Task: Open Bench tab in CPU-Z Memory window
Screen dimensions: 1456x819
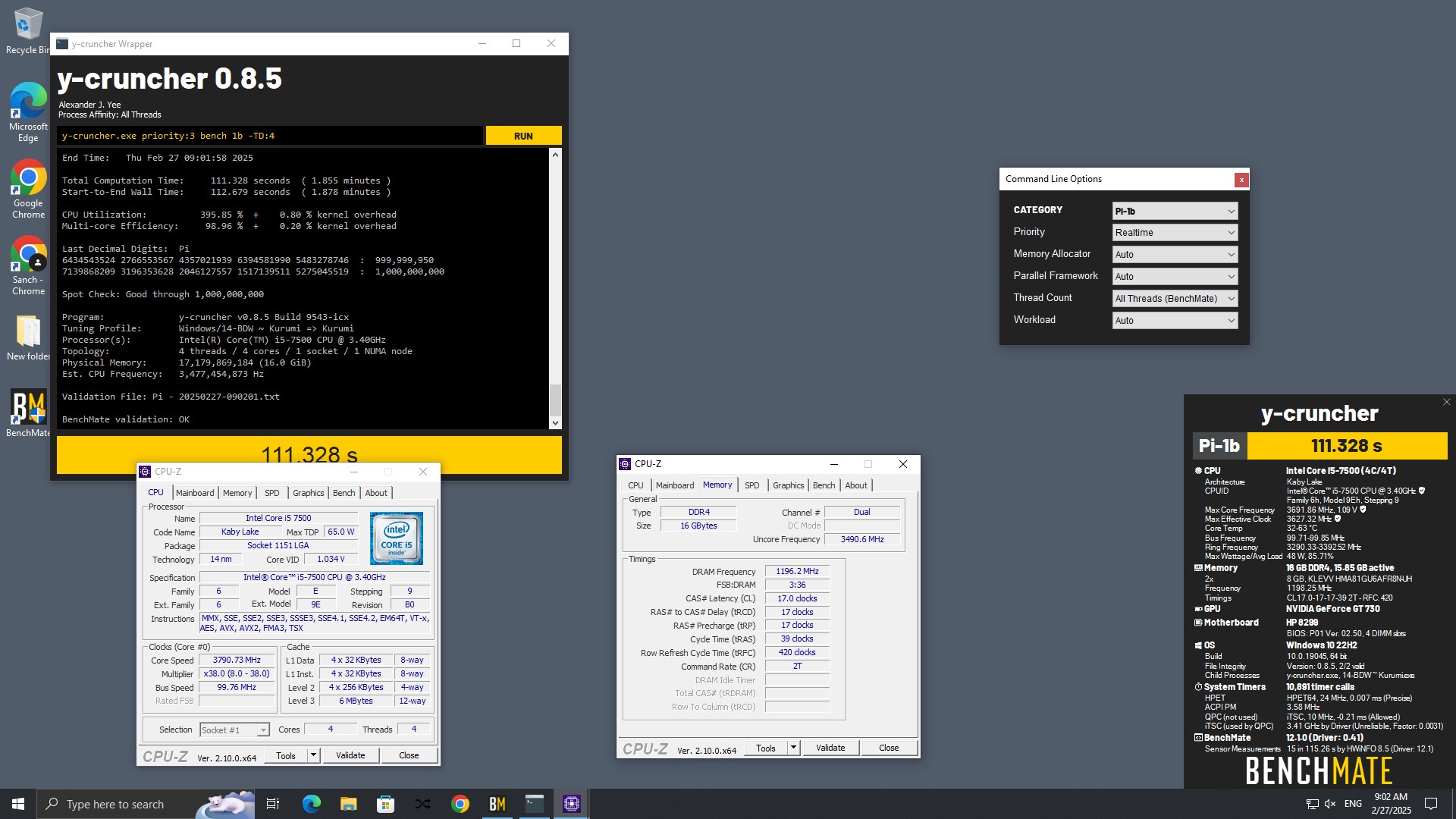Action: [x=824, y=485]
